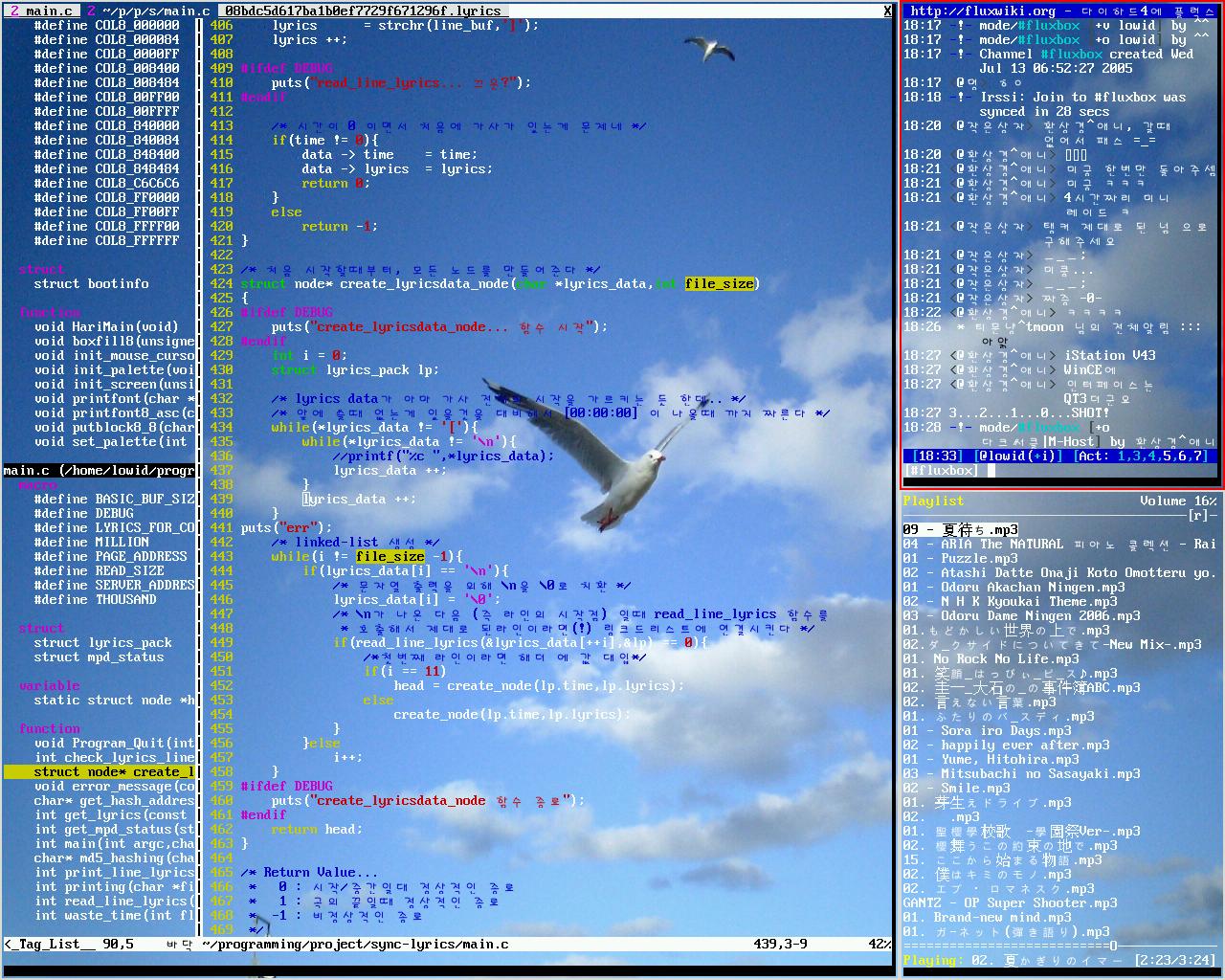Select the #define THOUSAND tag
The image size is (1225, 980).
tap(95, 599)
